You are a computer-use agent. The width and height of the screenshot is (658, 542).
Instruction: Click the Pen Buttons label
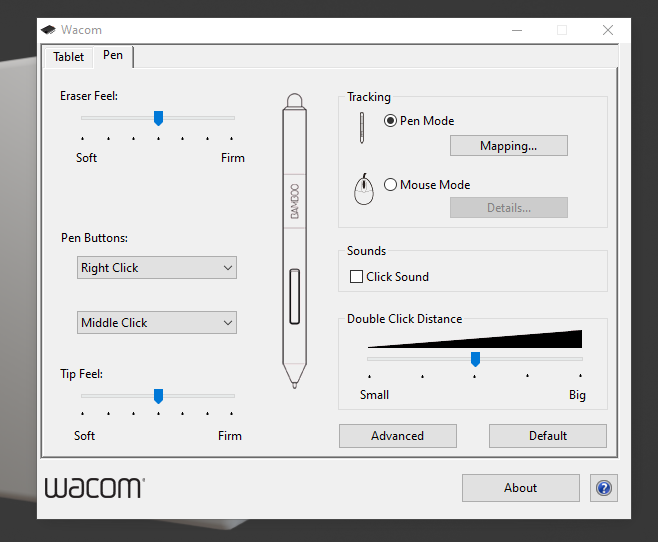coord(94,238)
